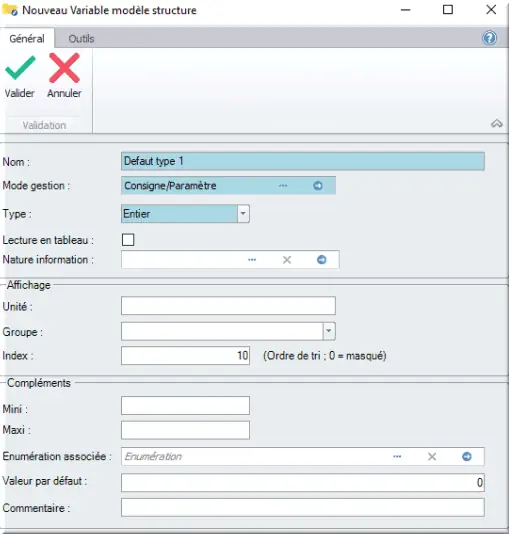The height and width of the screenshot is (534, 509).
Task: Click blue arrow icon in Mode gestion field
Action: (318, 186)
